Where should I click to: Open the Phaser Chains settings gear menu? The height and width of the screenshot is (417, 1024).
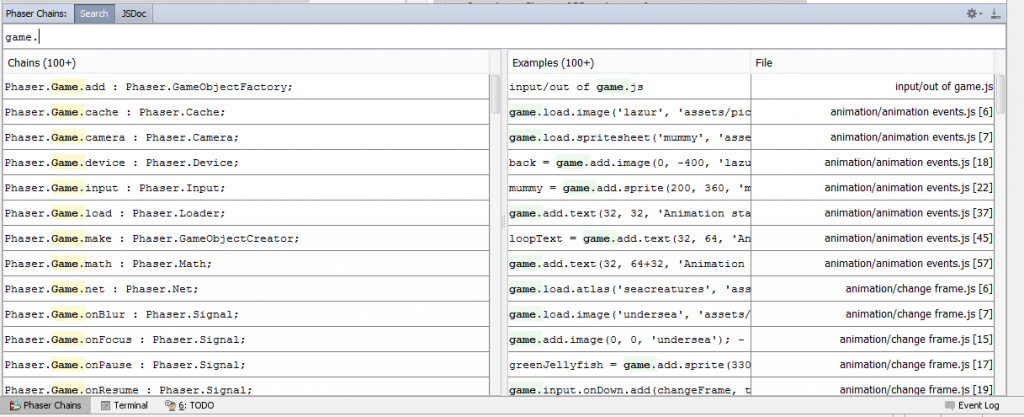tap(974, 14)
